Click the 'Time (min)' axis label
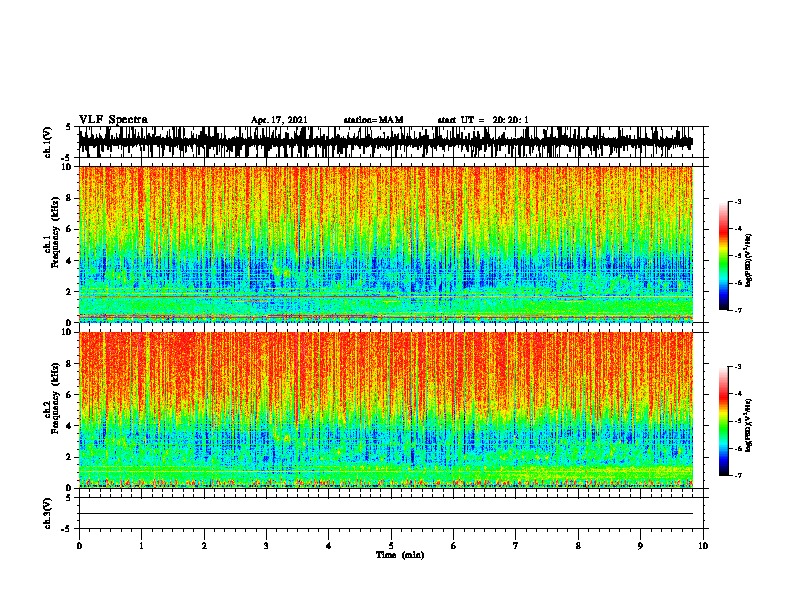 click(x=400, y=555)
